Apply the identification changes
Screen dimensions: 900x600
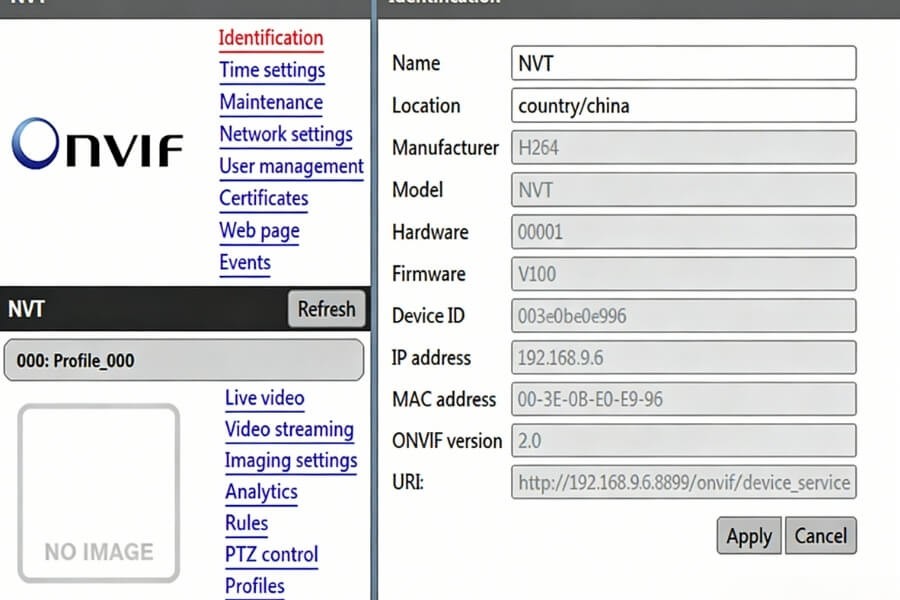click(748, 535)
